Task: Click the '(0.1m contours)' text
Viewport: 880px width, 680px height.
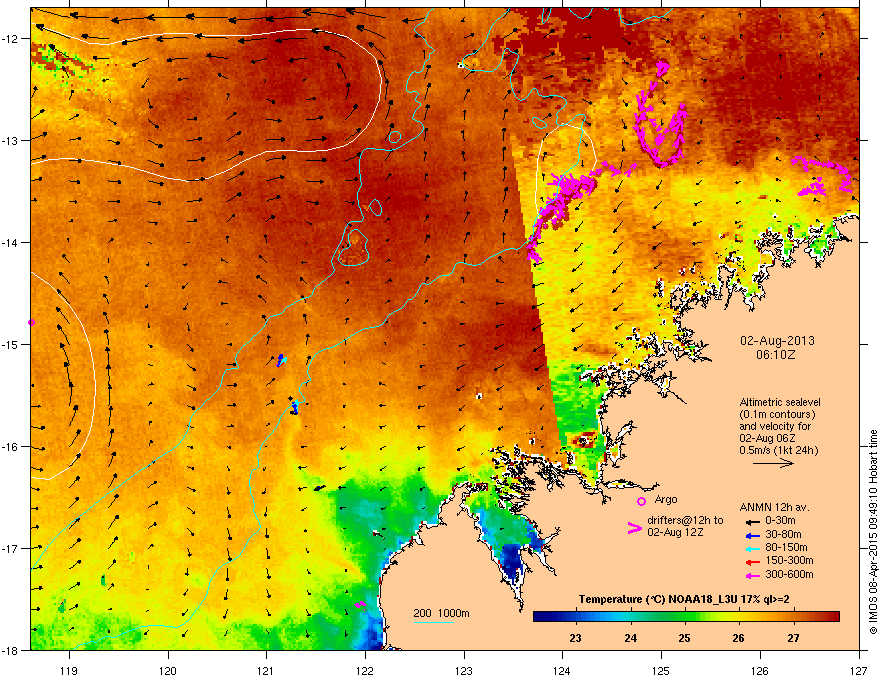Action: click(777, 415)
